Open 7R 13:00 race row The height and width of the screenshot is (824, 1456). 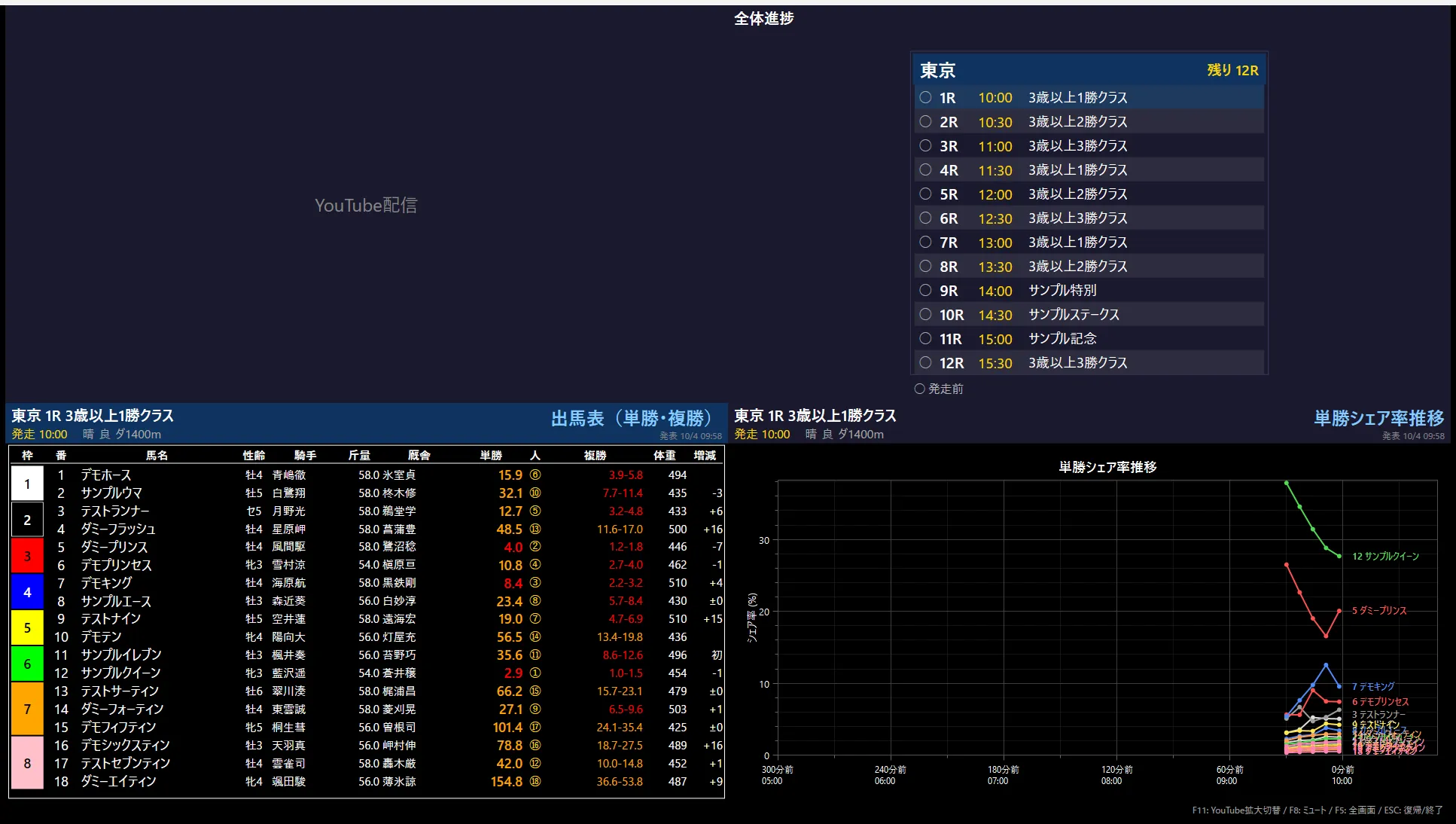coord(1089,242)
